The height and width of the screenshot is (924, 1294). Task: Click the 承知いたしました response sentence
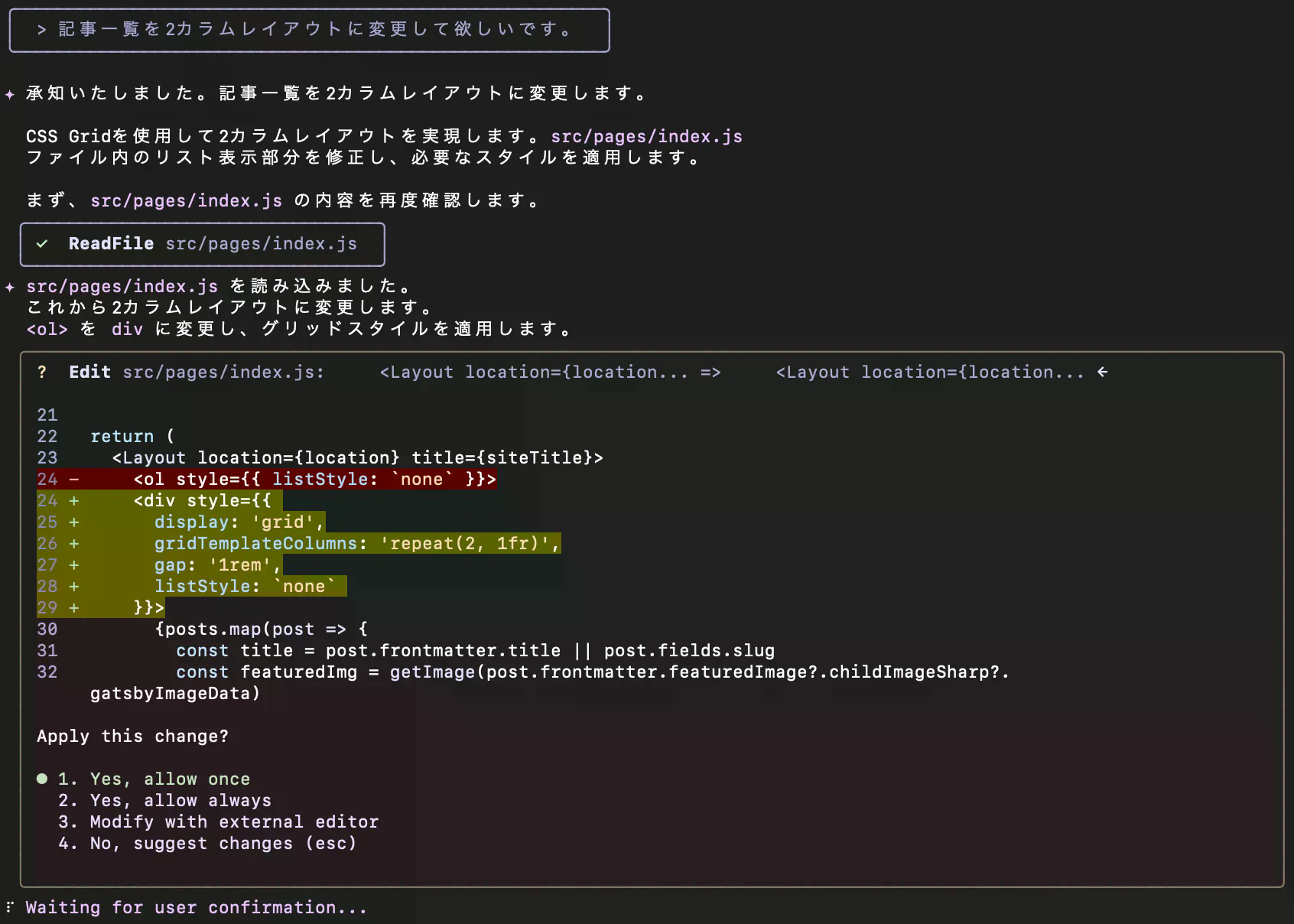coord(337,93)
